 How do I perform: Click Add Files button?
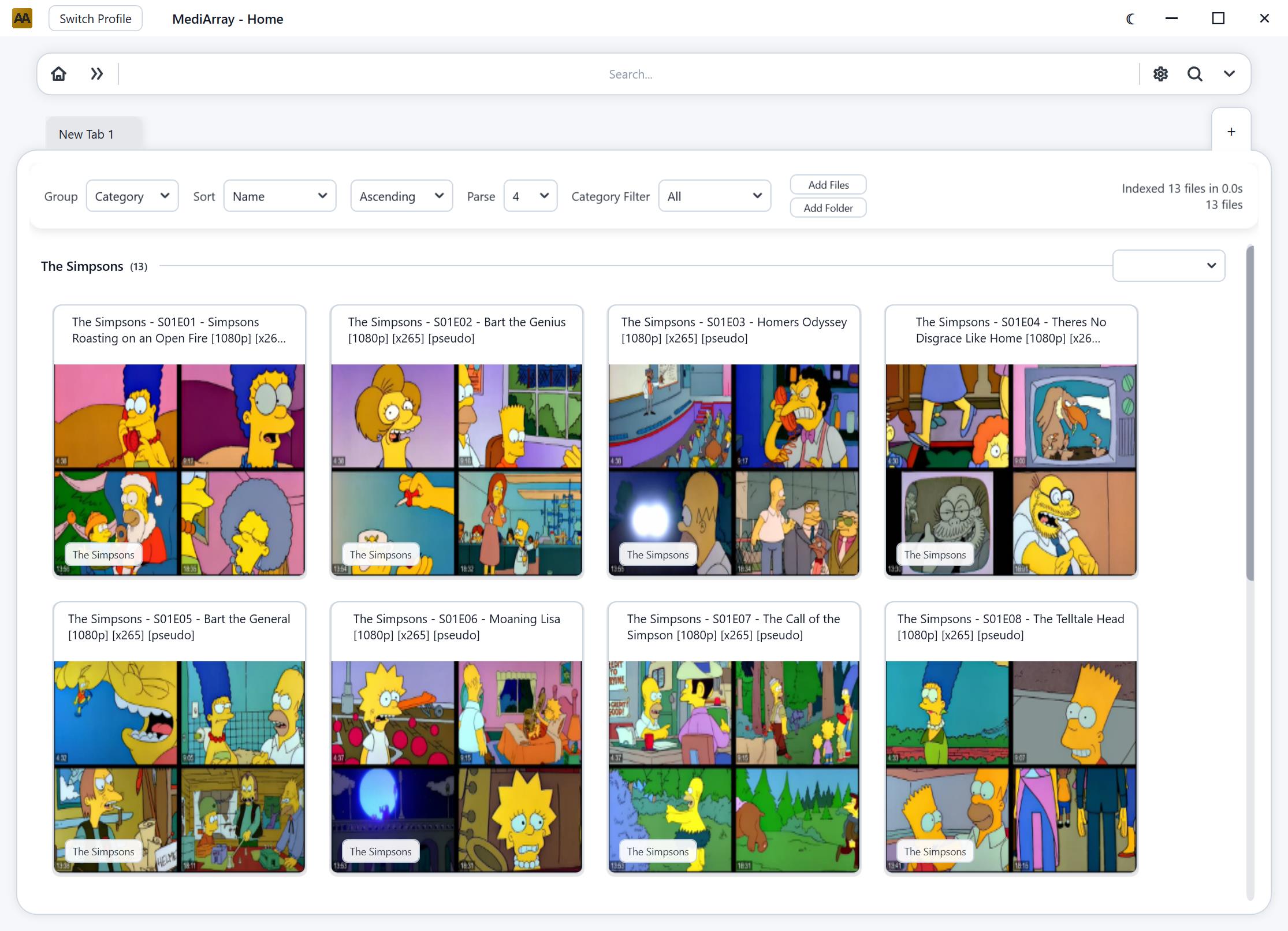828,185
